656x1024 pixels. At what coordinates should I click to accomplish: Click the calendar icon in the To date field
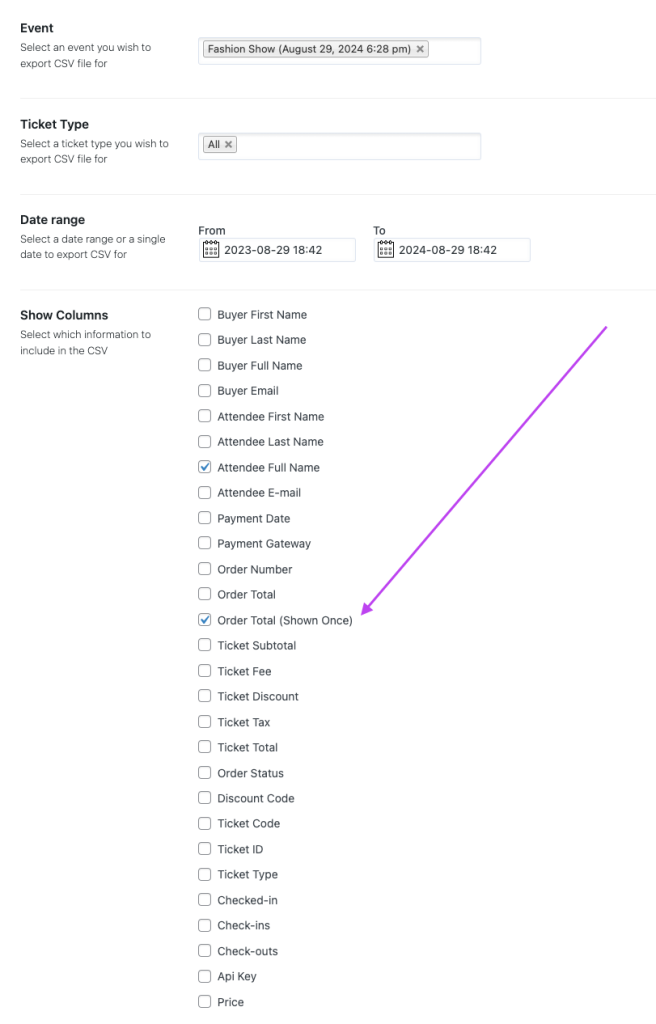point(386,250)
